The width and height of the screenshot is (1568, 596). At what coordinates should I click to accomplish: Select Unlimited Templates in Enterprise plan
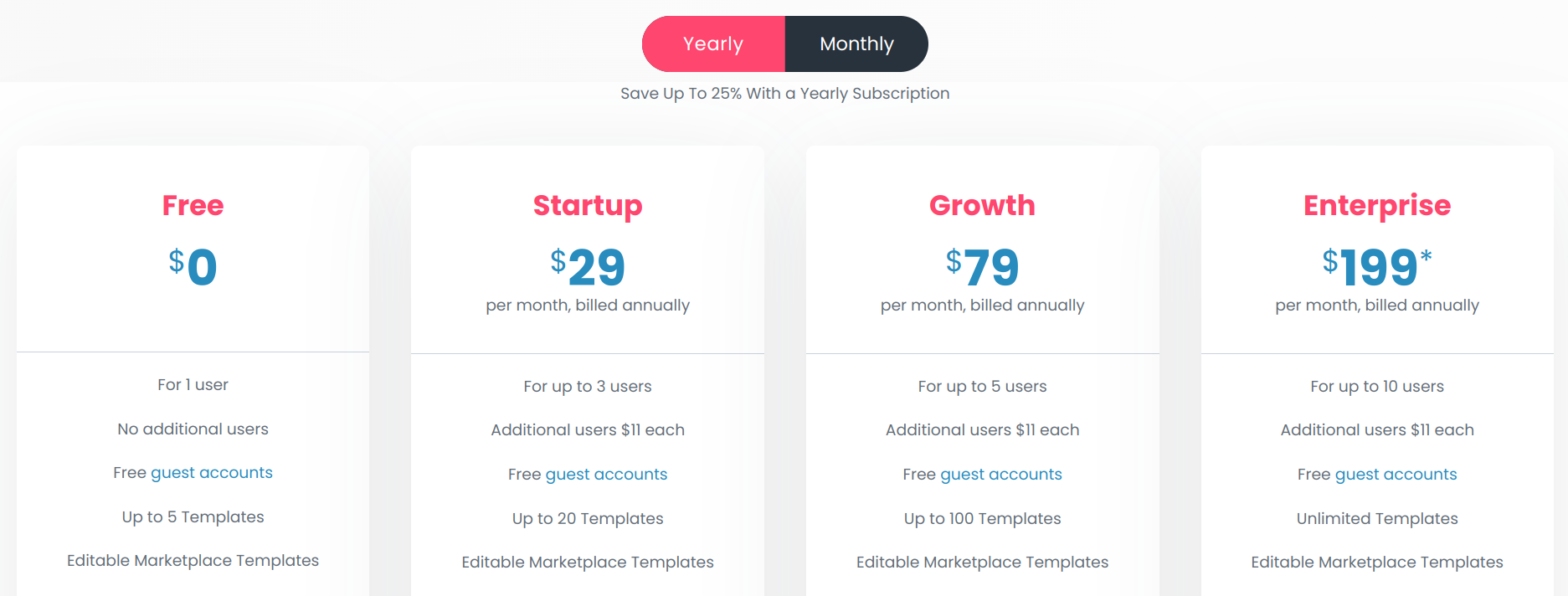1376,518
